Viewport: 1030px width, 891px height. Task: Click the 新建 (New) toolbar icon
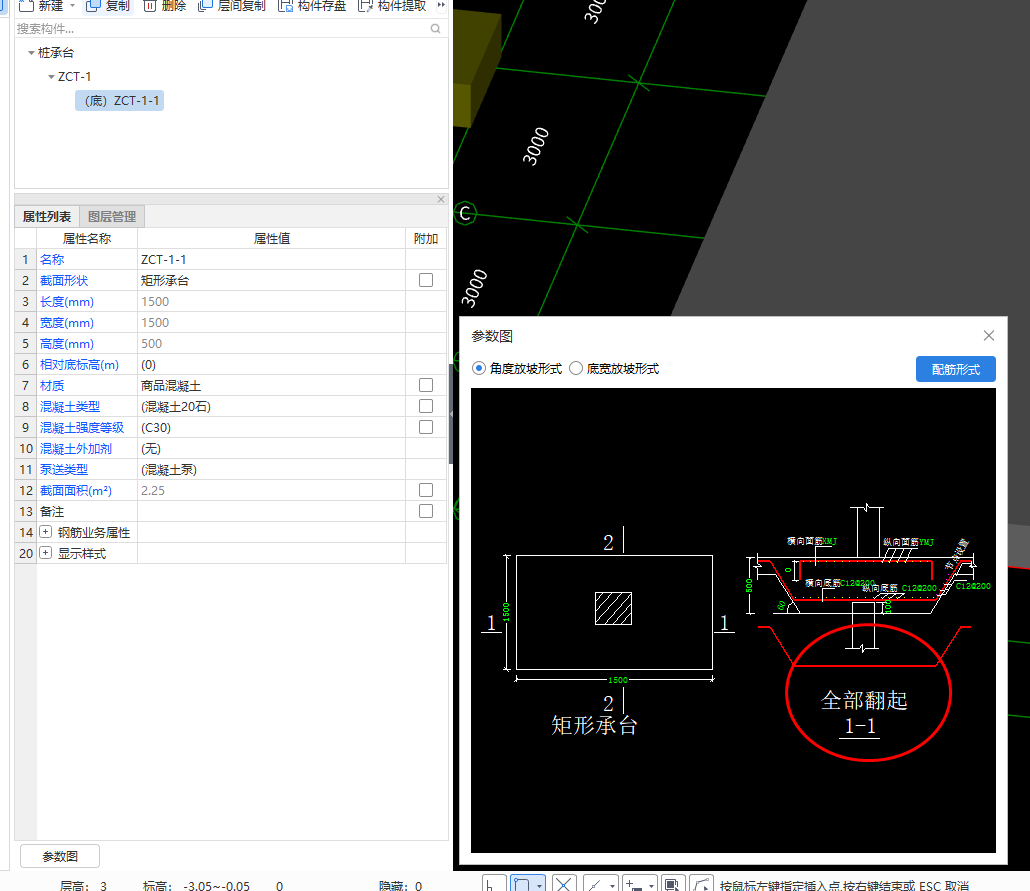[26, 6]
